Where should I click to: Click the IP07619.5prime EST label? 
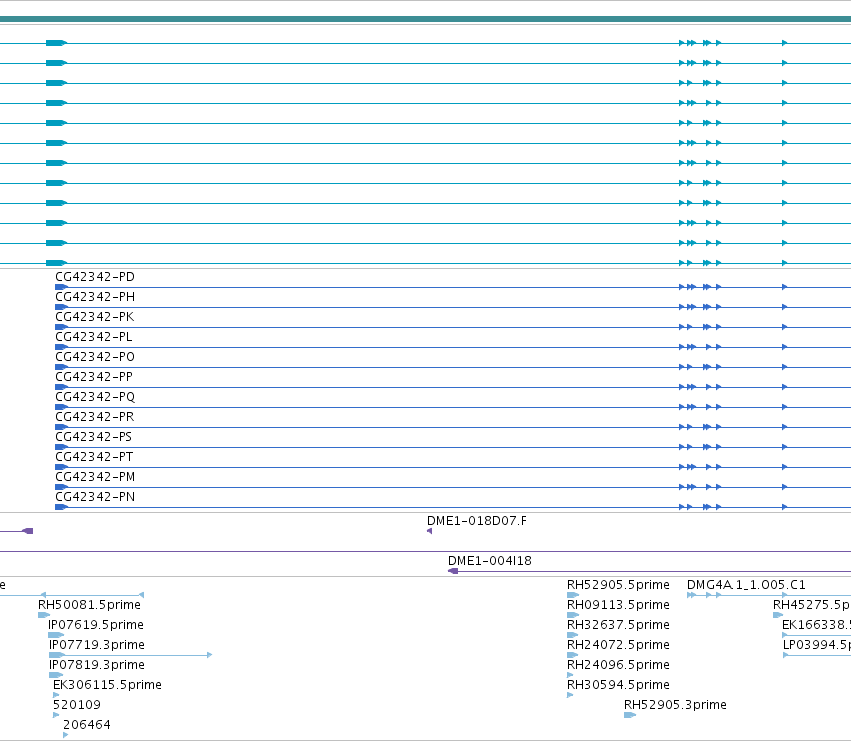click(96, 625)
